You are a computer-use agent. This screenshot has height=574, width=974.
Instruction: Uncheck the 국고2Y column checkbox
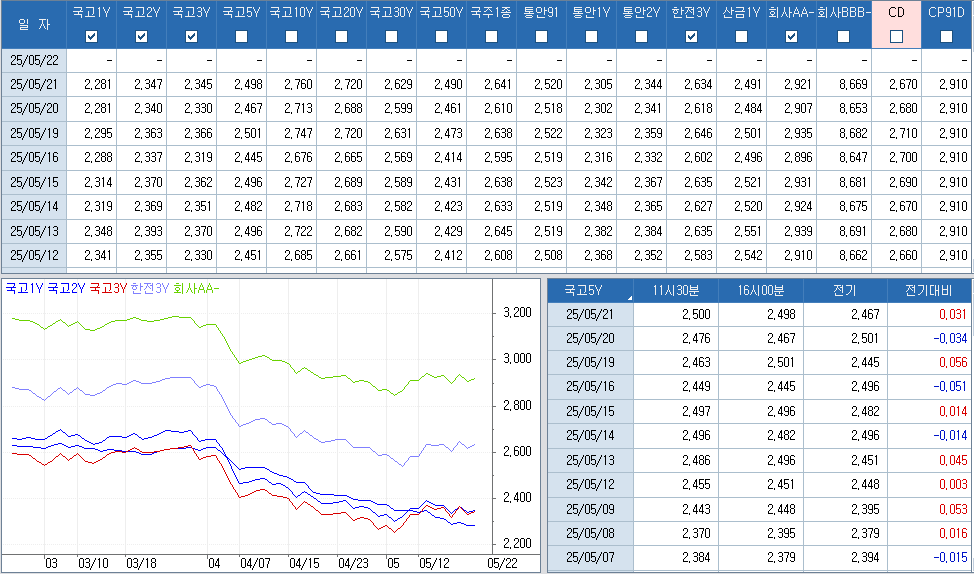pyautogui.click(x=141, y=37)
